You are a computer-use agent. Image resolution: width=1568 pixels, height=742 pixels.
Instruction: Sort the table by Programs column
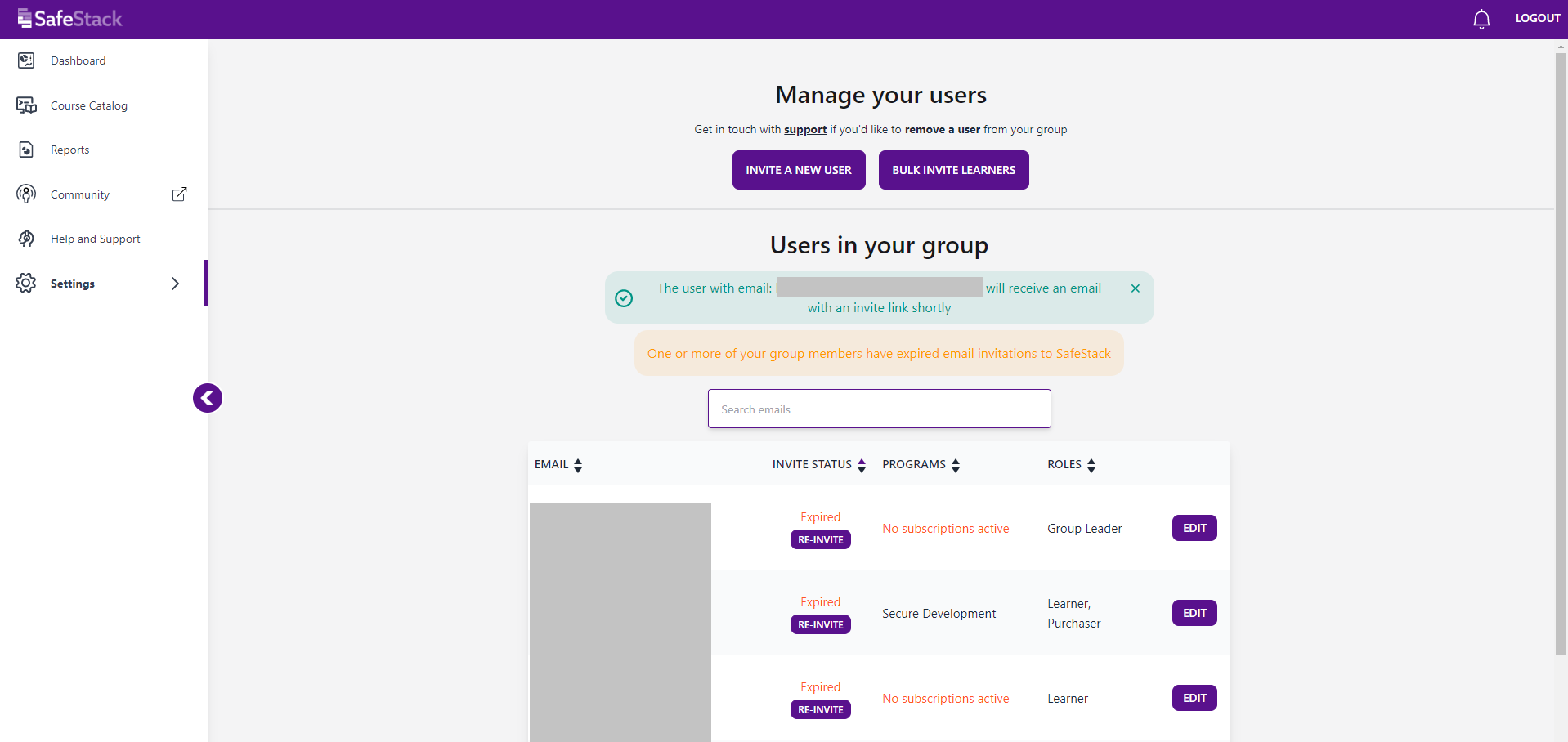click(955, 465)
